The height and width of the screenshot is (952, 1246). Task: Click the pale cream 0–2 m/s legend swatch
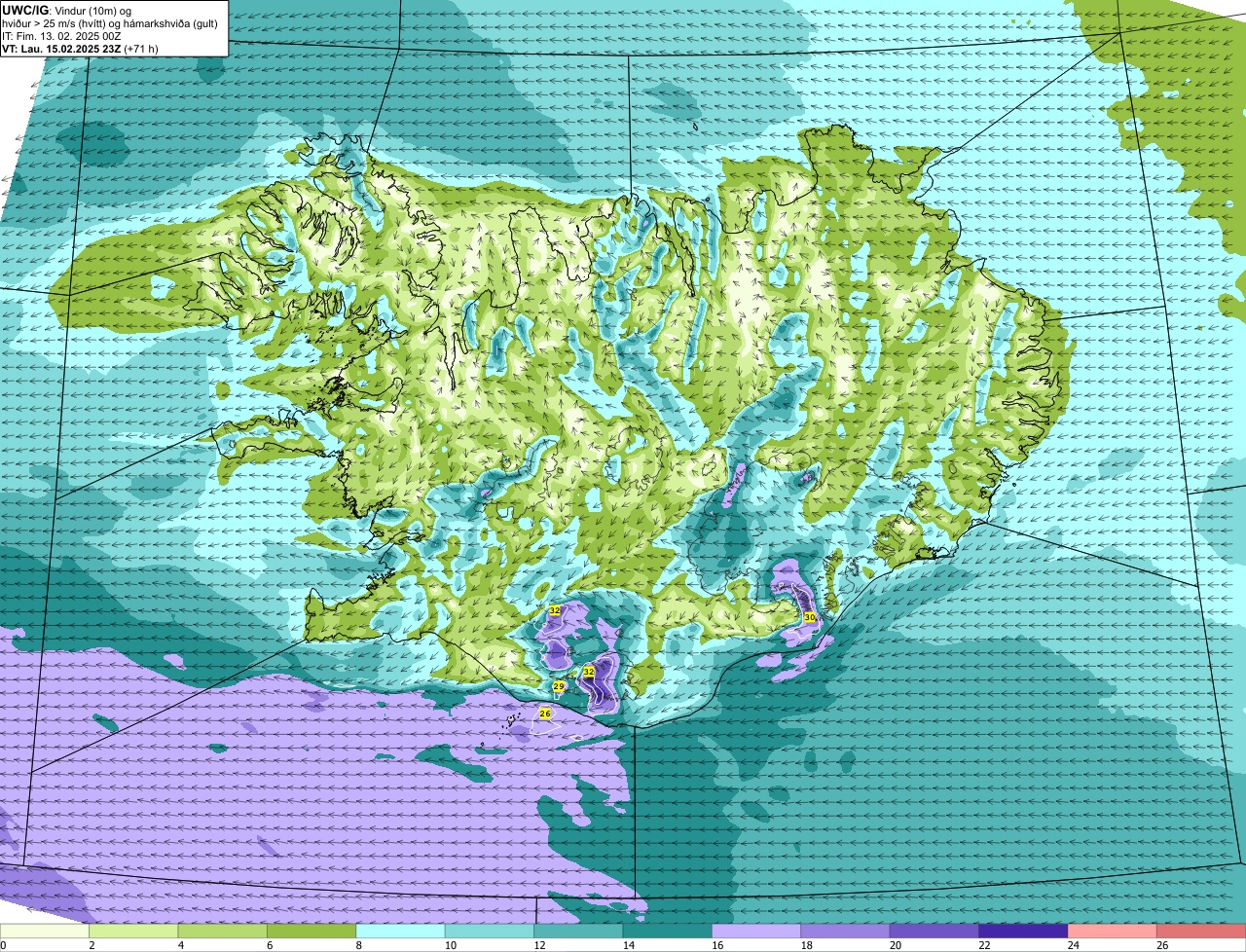44,932
